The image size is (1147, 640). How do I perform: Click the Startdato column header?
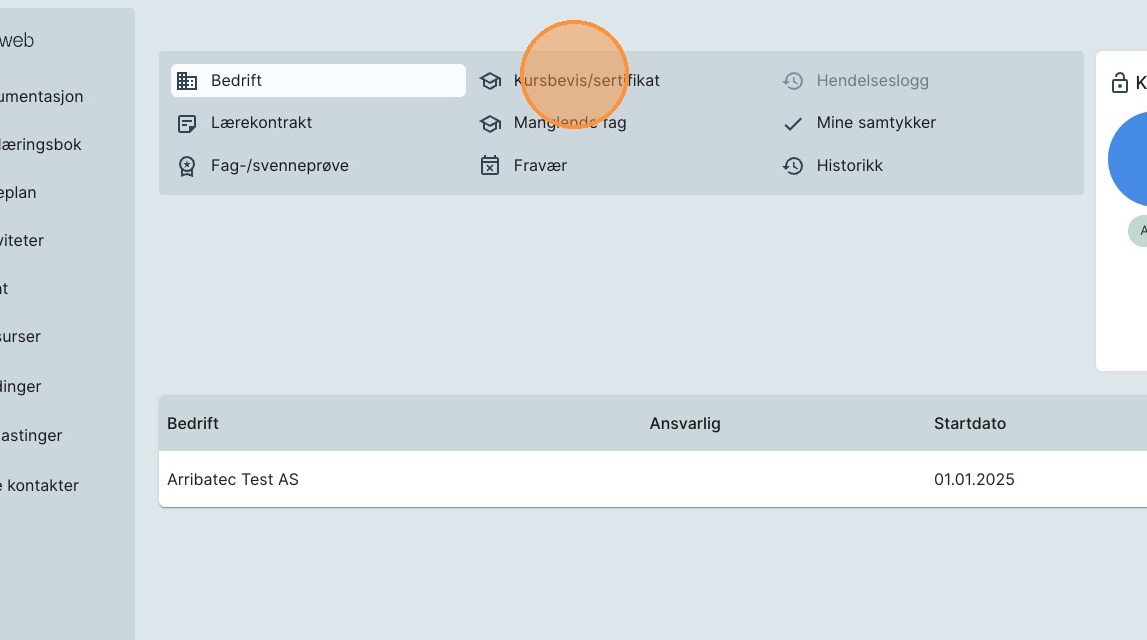coord(970,423)
